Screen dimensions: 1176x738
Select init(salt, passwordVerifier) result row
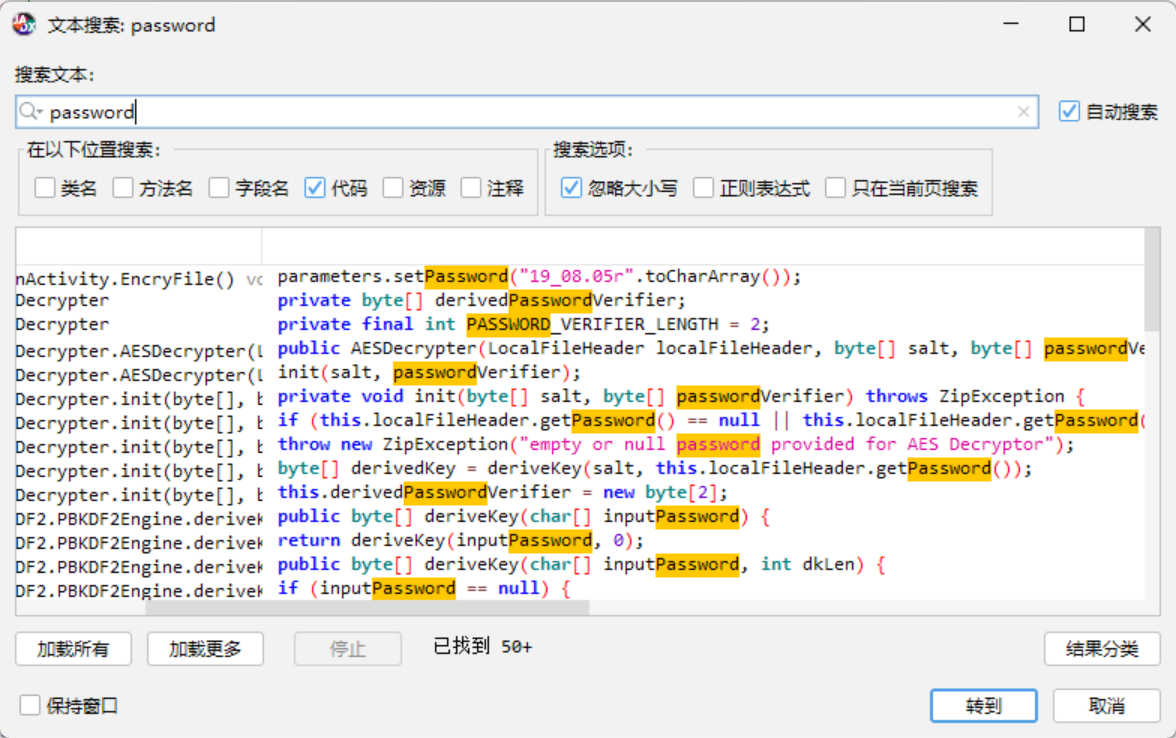580,373
